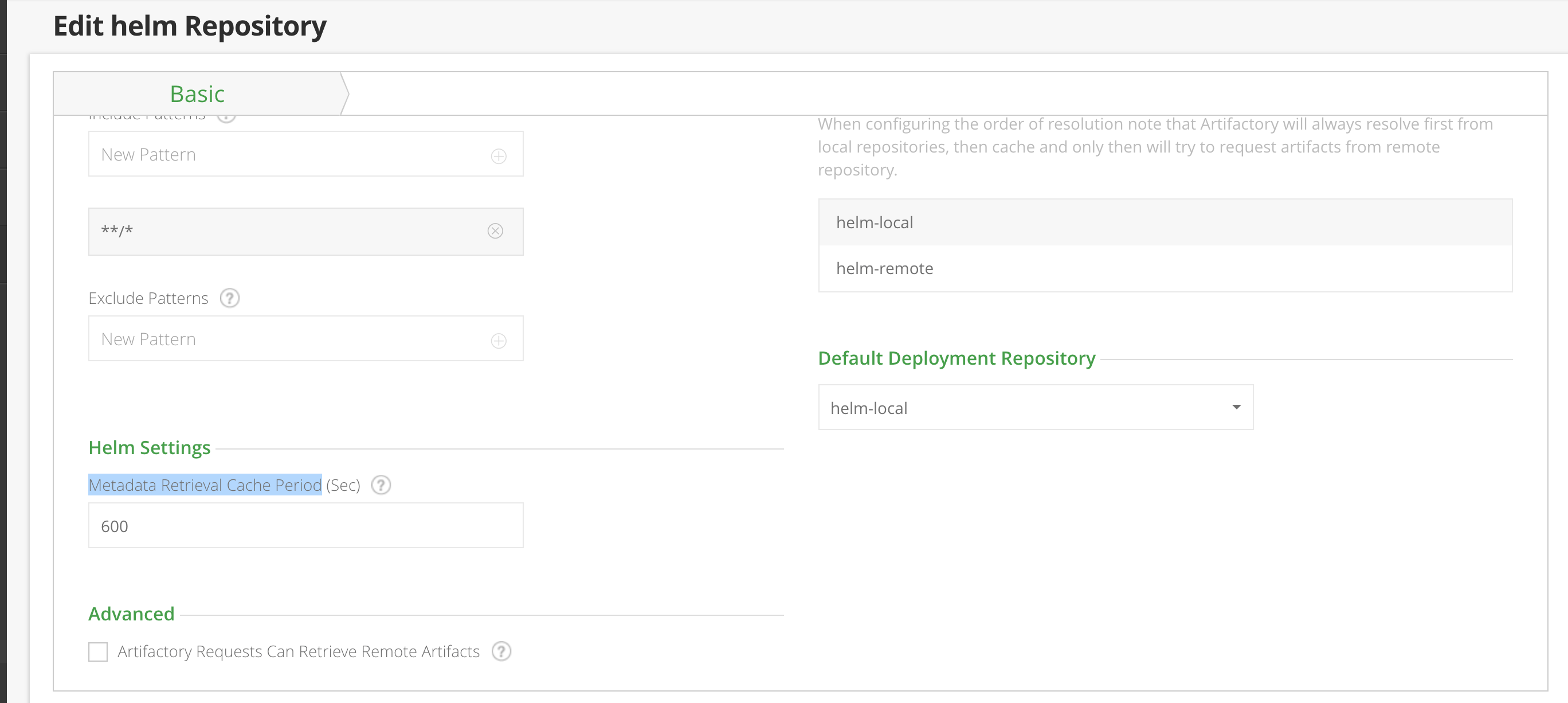Image resolution: width=1568 pixels, height=703 pixels.
Task: Switch to the Basic tab
Action: click(197, 94)
